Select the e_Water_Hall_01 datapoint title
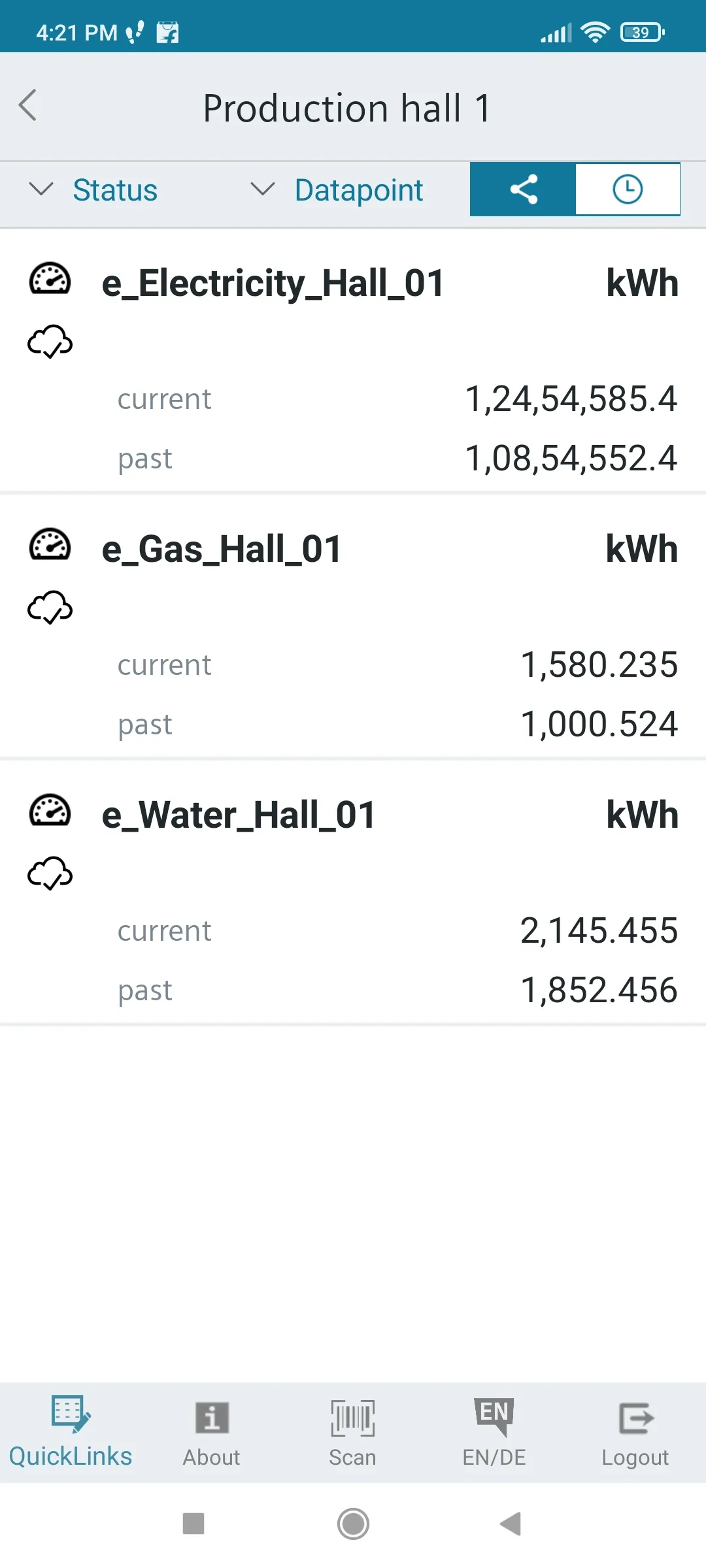Screen dimensions: 706x1568 (x=239, y=815)
